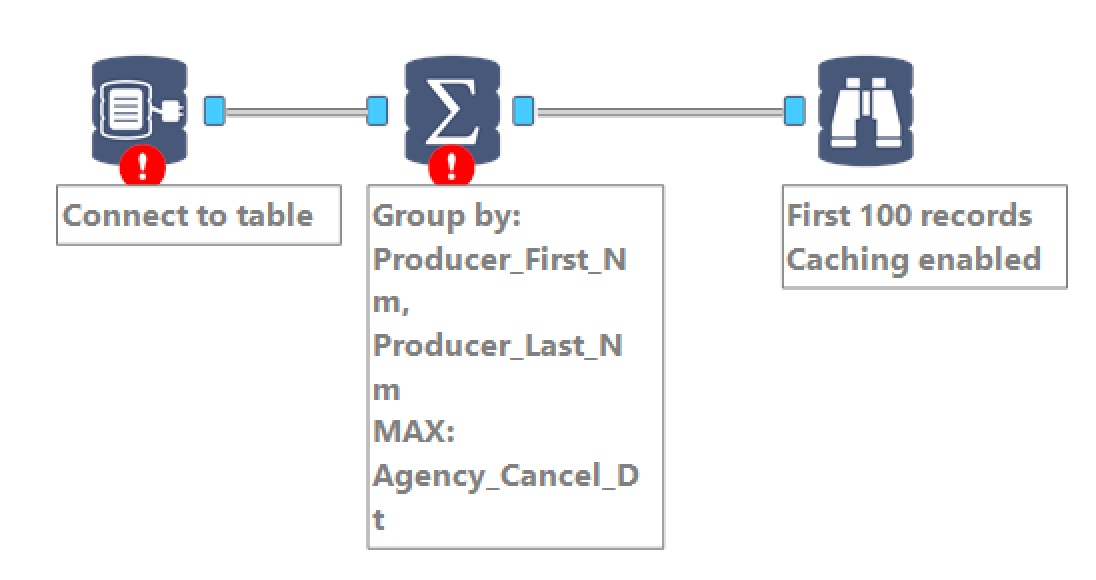The width and height of the screenshot is (1096, 580).
Task: Click input anchor of Summarize tool
Action: (377, 110)
